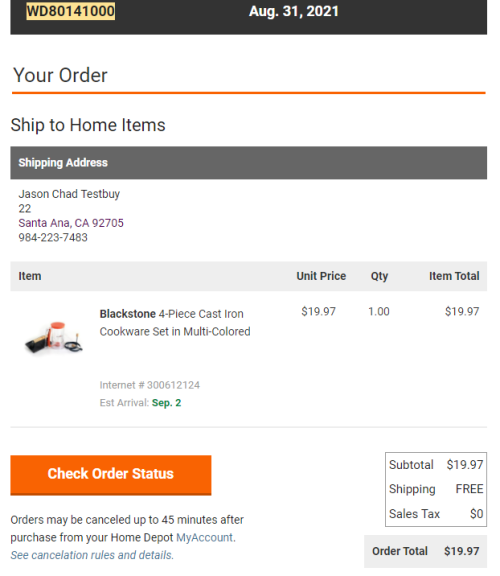Click the Blackstone 4-Piece Cast Iron product title
Viewport: 500px width, 576px height.
[175, 323]
